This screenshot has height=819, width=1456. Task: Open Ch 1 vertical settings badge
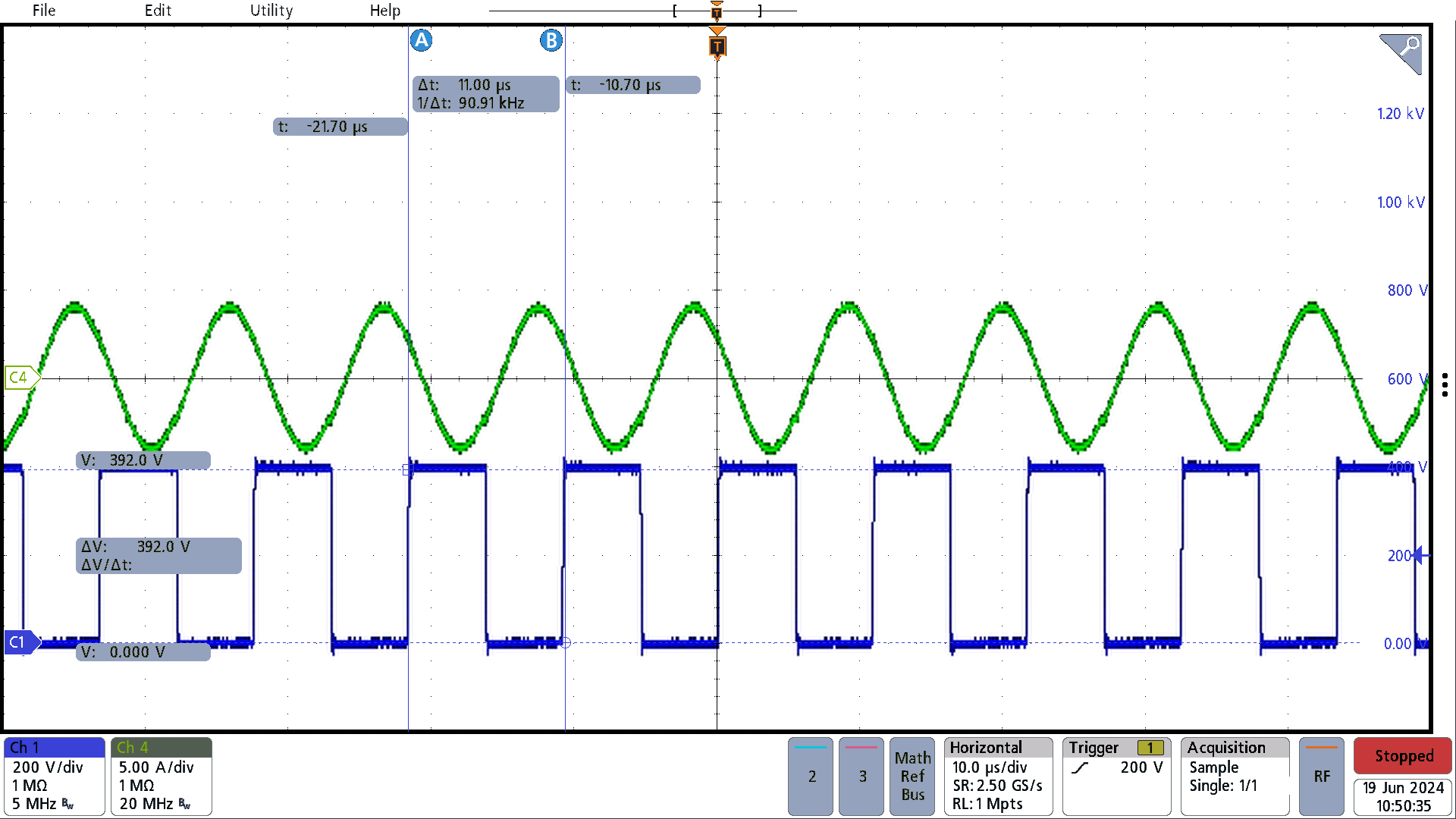[x=55, y=776]
